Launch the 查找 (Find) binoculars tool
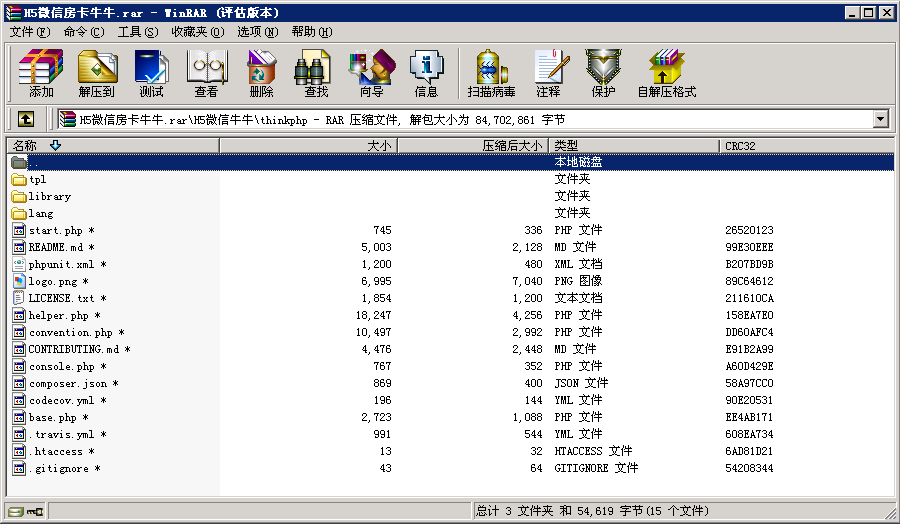This screenshot has height=524, width=900. (x=316, y=73)
